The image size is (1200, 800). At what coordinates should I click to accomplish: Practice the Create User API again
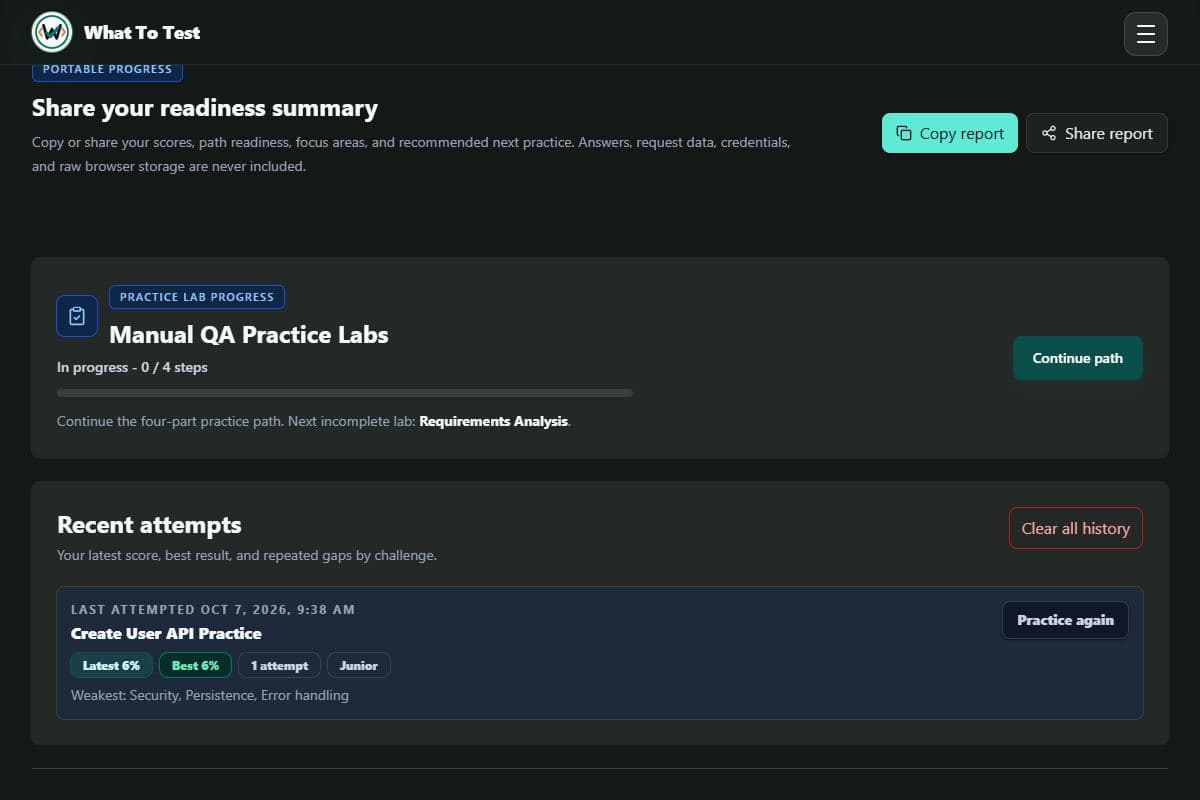click(1065, 620)
